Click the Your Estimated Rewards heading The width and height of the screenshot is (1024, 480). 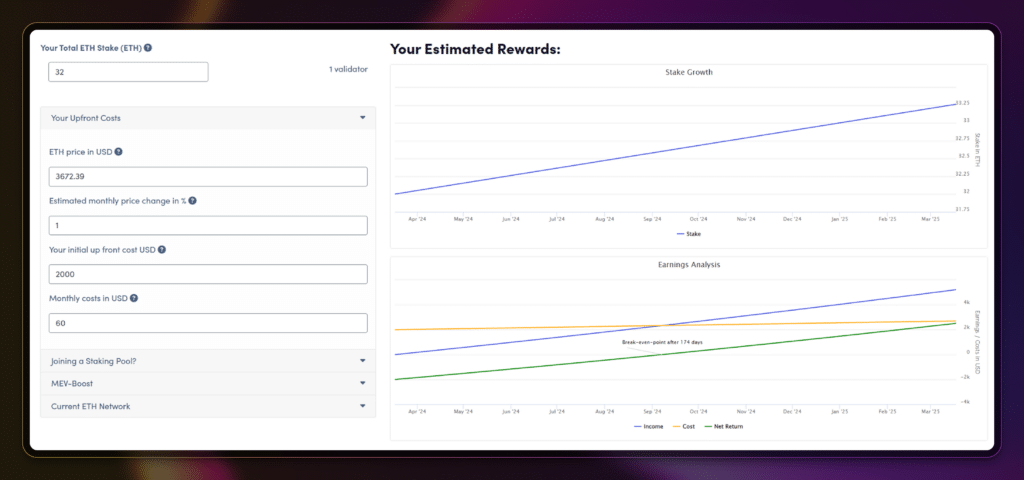click(x=475, y=49)
